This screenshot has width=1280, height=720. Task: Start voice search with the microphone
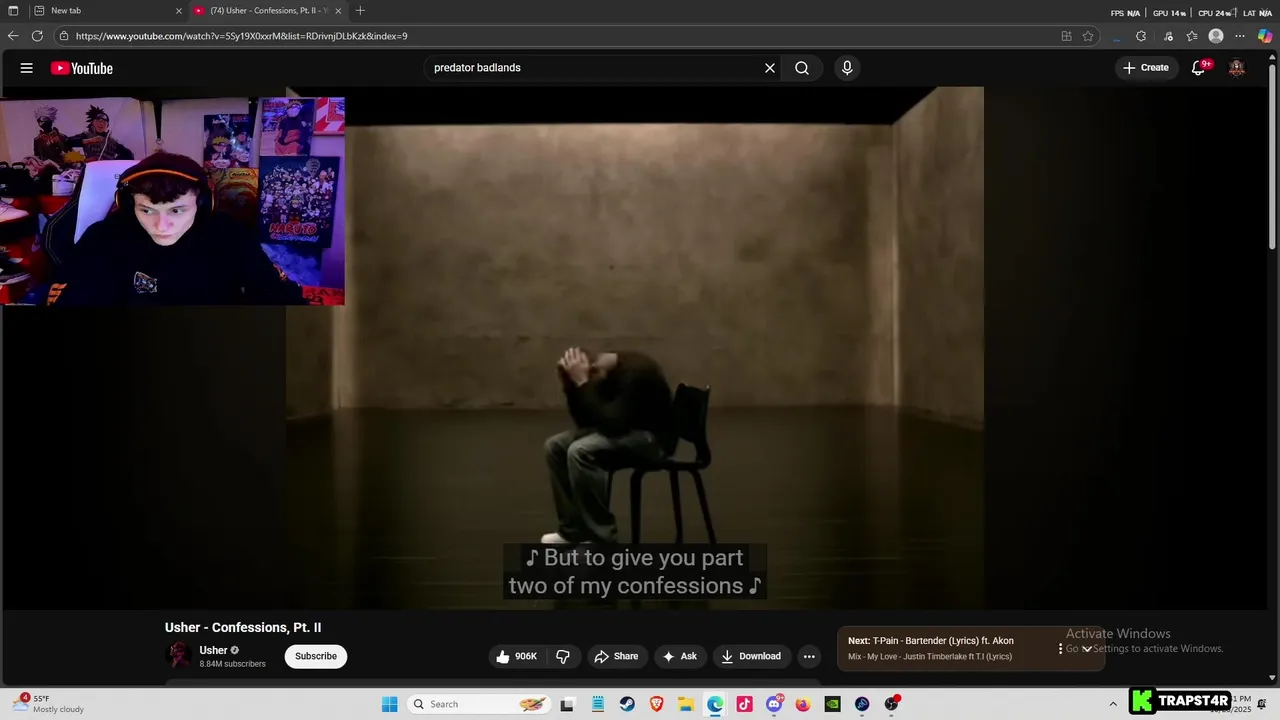(847, 68)
